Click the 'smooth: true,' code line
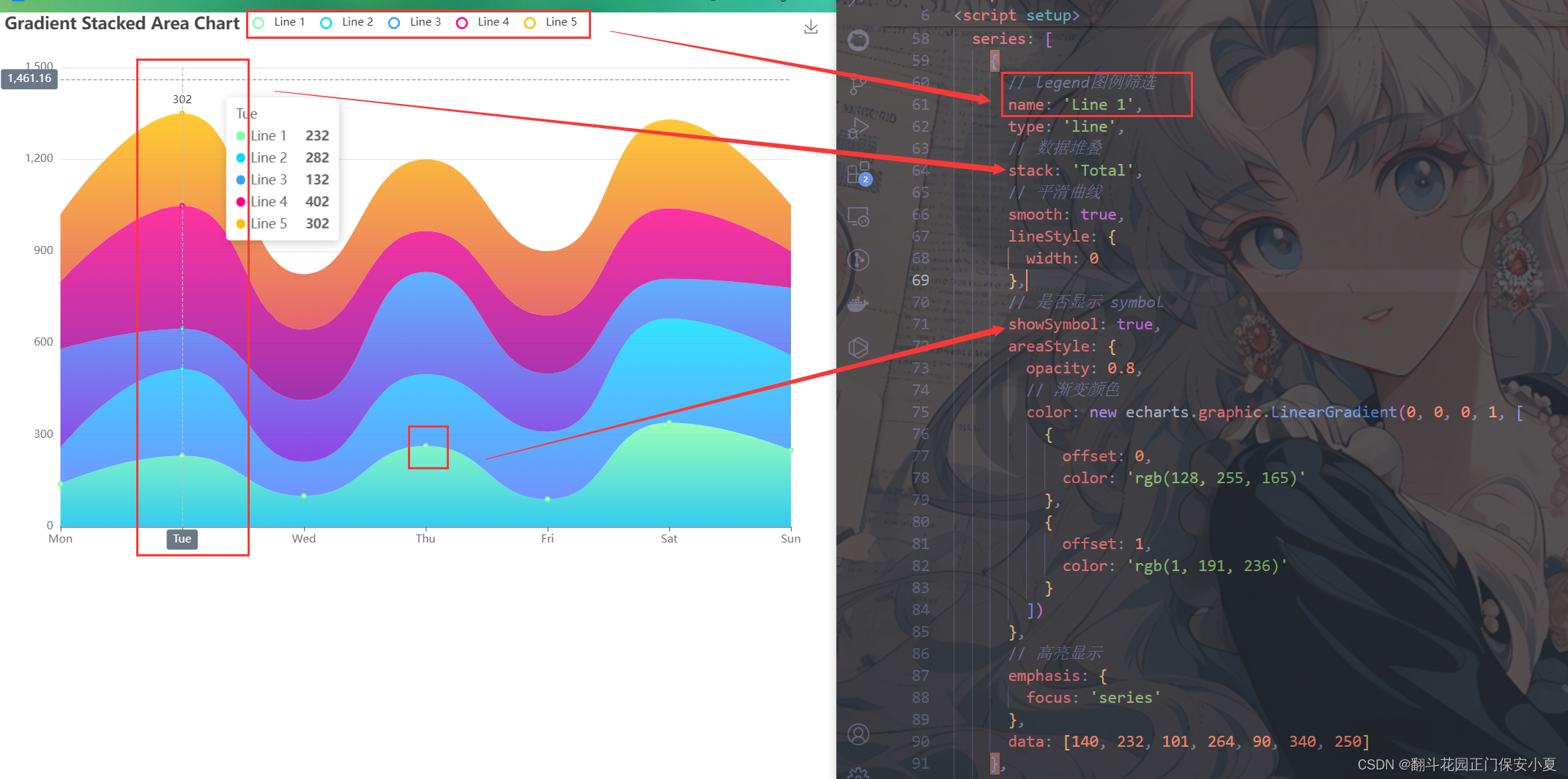The height and width of the screenshot is (779, 1568). [x=1066, y=215]
